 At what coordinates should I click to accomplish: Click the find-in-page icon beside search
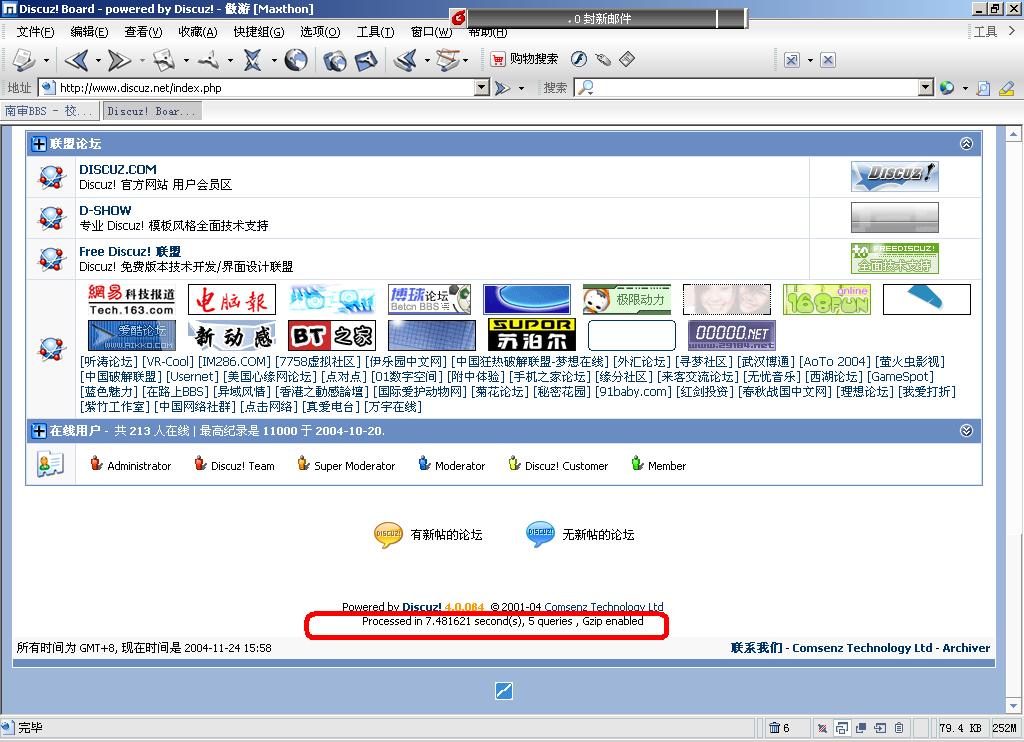(x=983, y=88)
